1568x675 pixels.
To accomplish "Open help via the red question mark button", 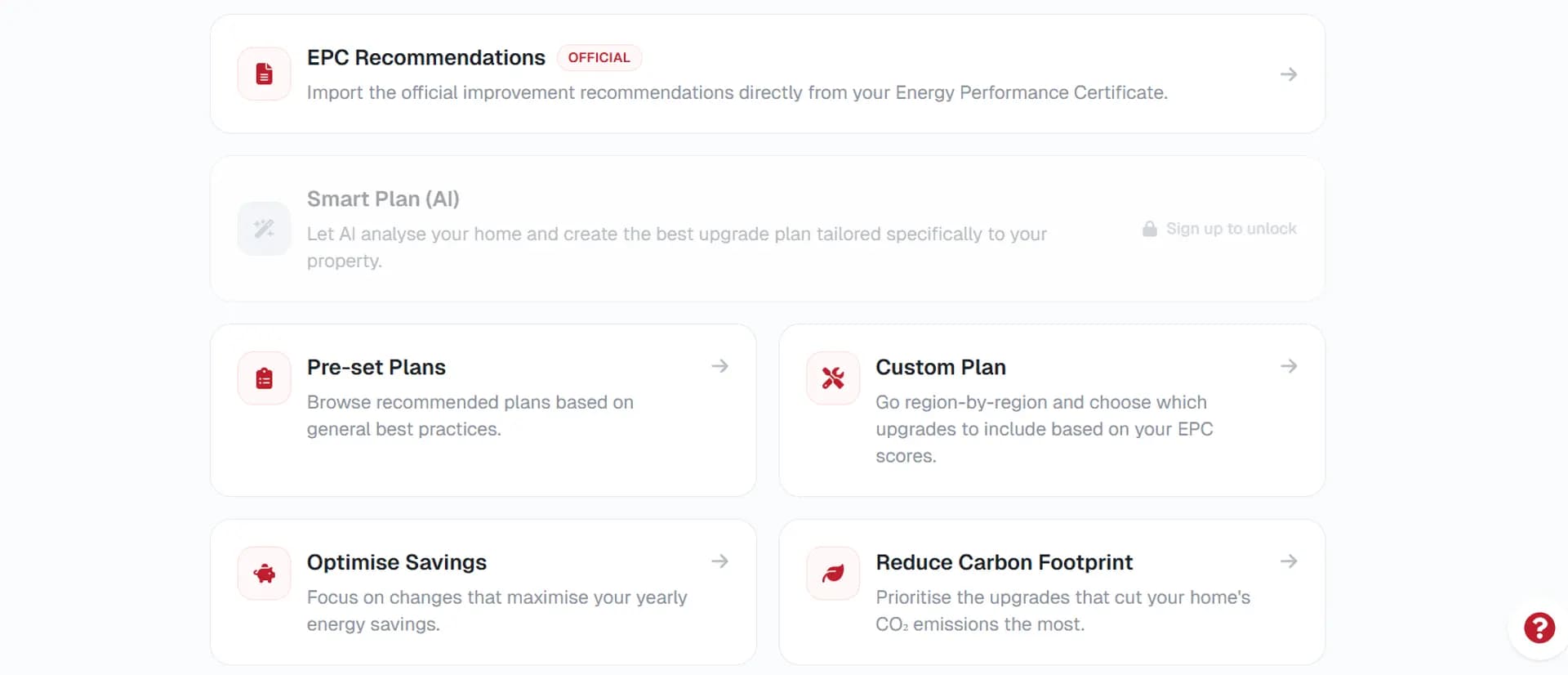I will [x=1539, y=628].
